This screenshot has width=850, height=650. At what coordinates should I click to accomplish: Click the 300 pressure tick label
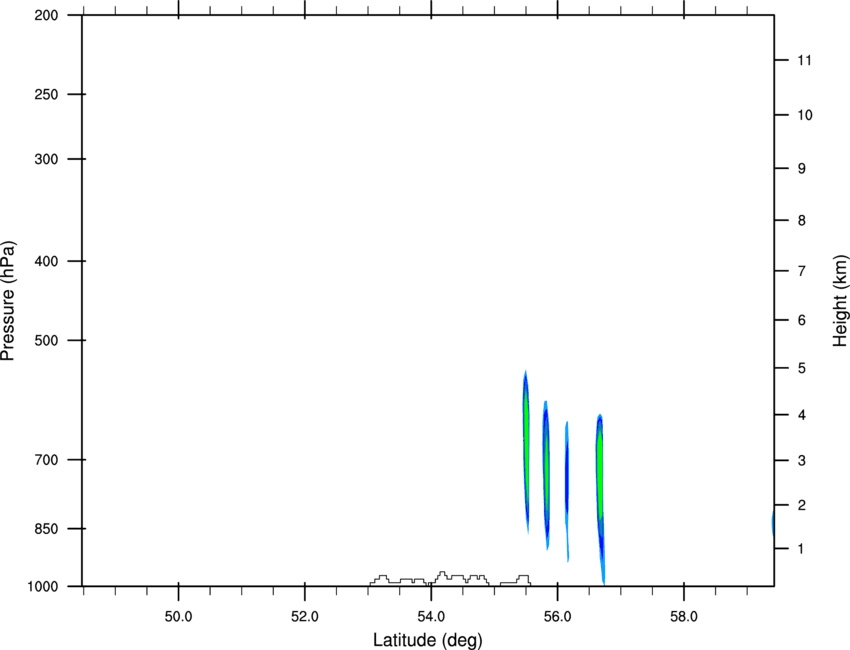[46, 159]
